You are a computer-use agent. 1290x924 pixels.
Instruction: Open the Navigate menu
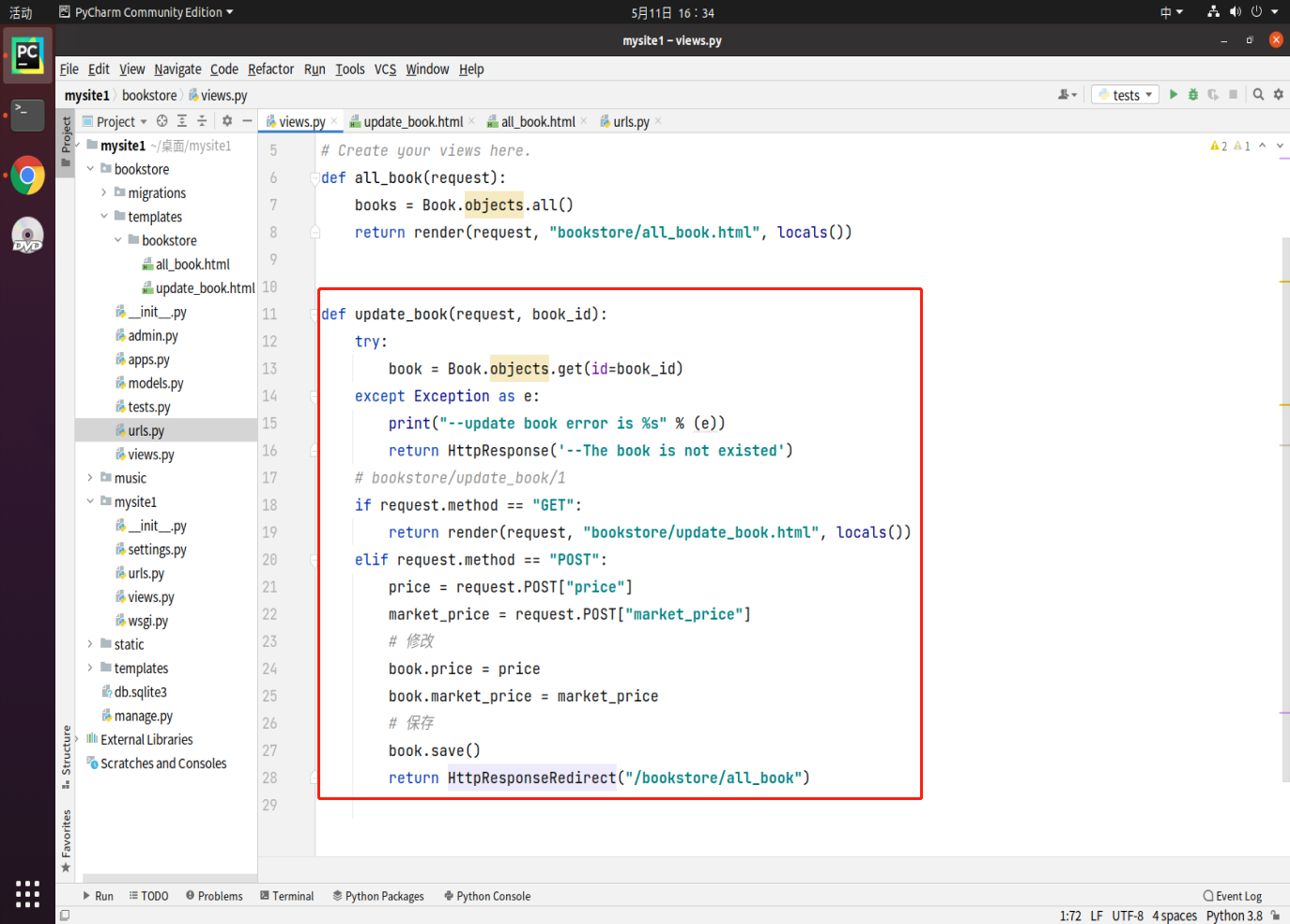pos(177,69)
